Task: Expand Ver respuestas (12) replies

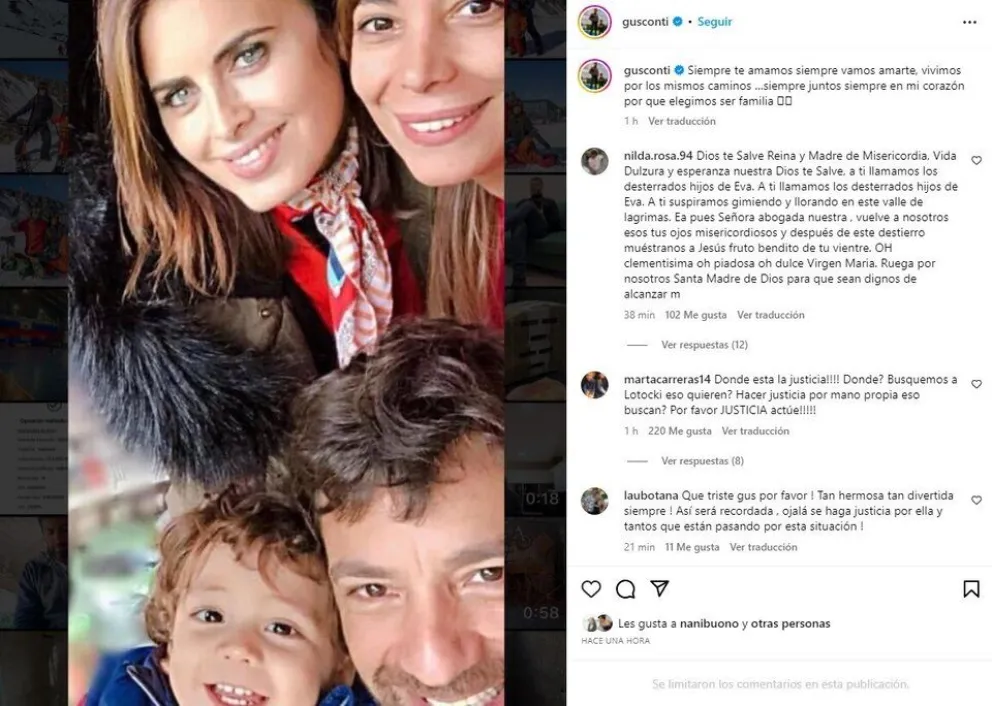Action: pos(704,345)
